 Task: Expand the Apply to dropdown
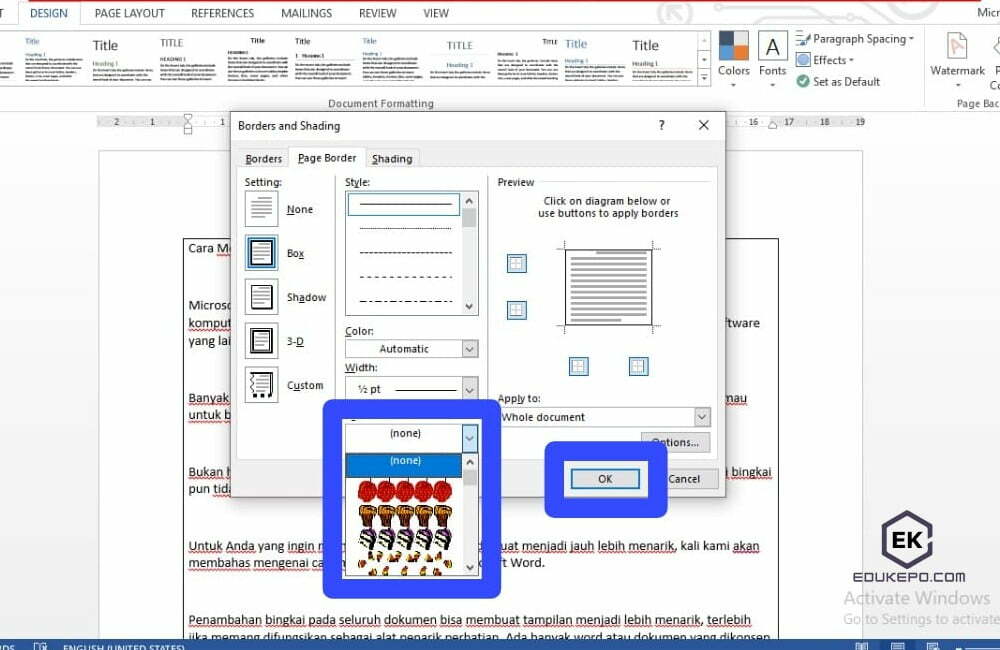point(702,417)
